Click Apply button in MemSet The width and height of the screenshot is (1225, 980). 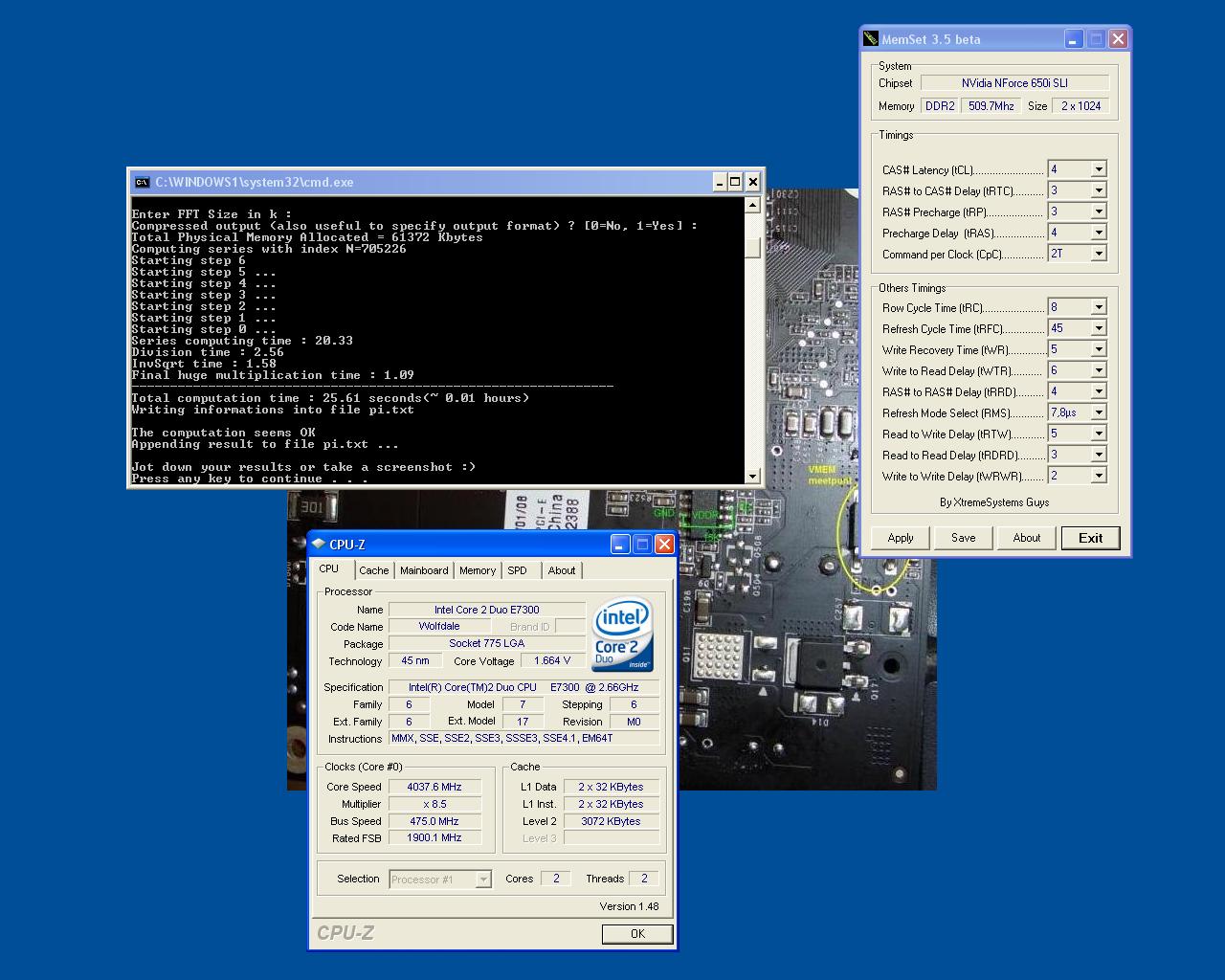(901, 538)
